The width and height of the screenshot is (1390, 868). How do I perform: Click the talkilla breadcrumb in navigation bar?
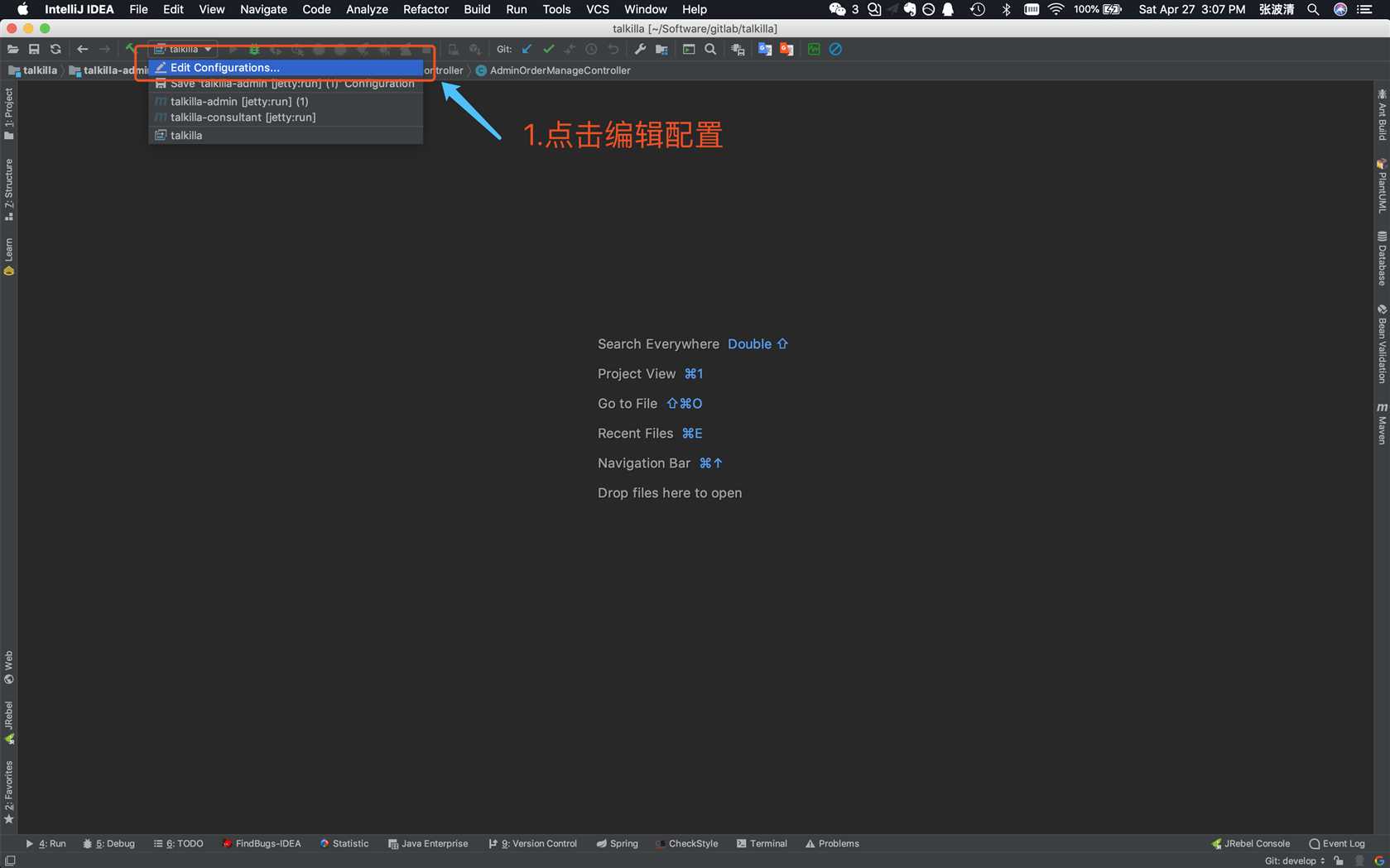[x=33, y=70]
